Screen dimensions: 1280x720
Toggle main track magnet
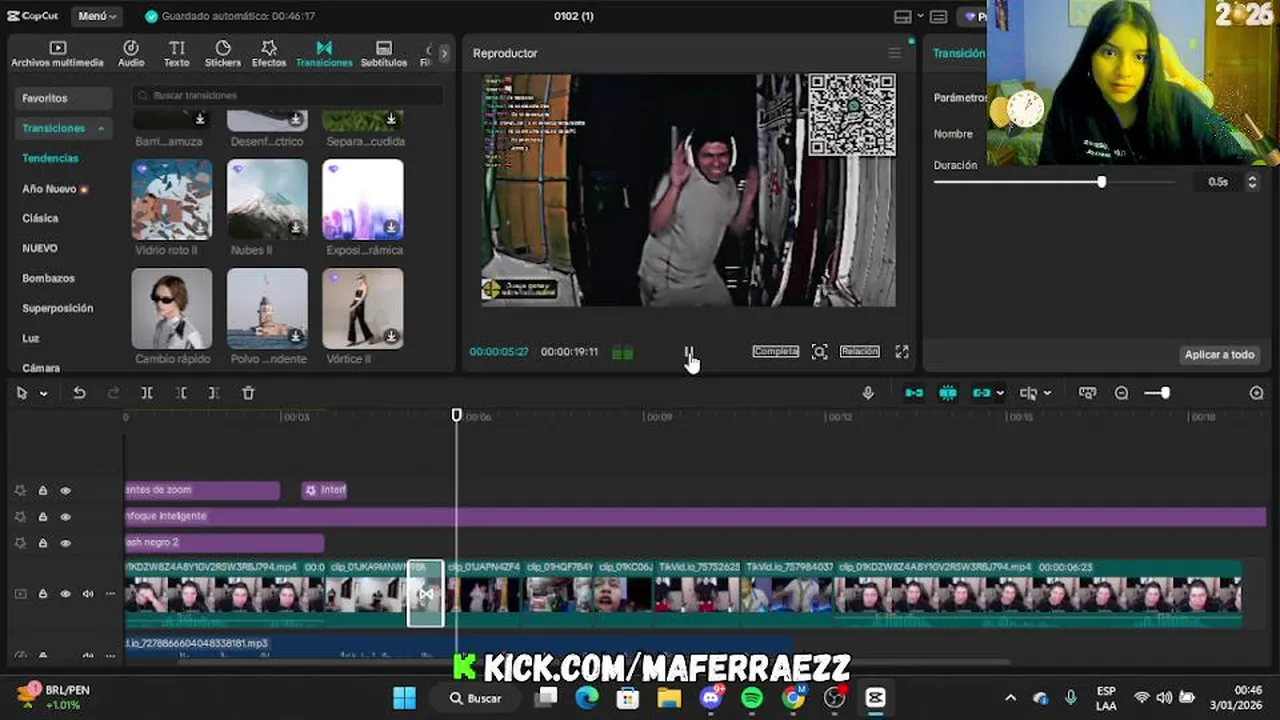pyautogui.click(x=914, y=393)
